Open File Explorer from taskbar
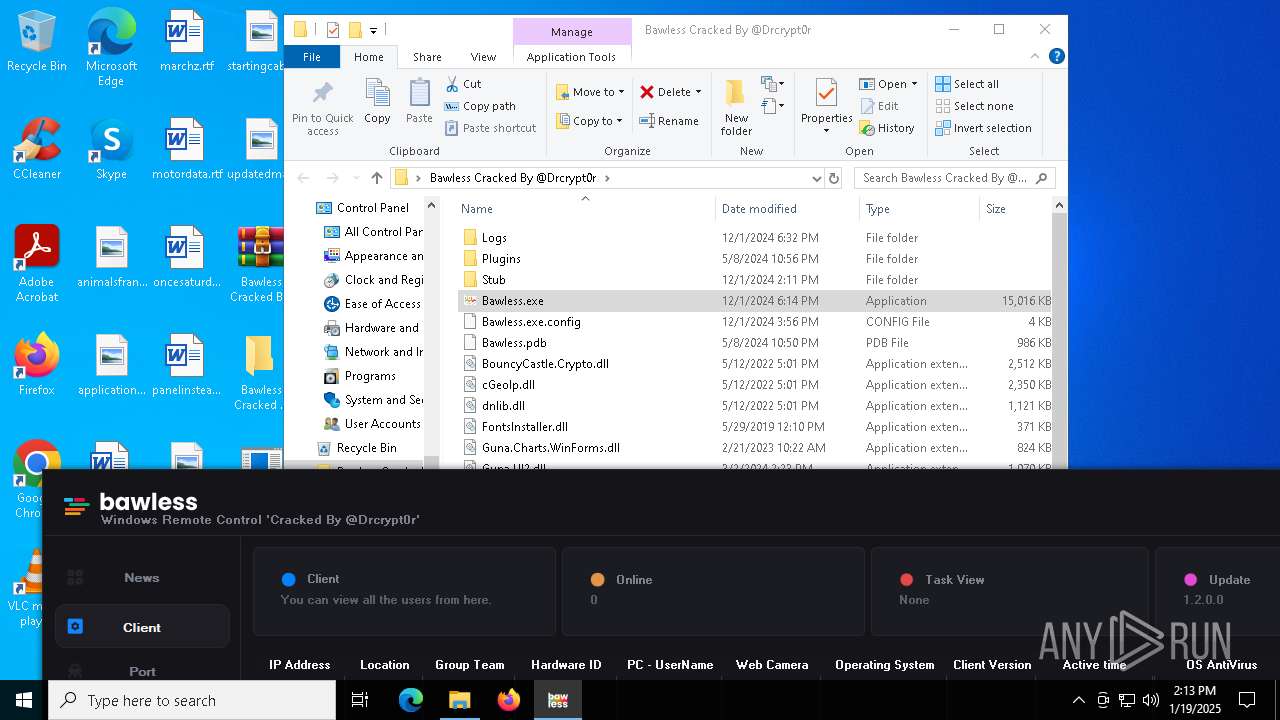This screenshot has height=720, width=1280. [459, 700]
